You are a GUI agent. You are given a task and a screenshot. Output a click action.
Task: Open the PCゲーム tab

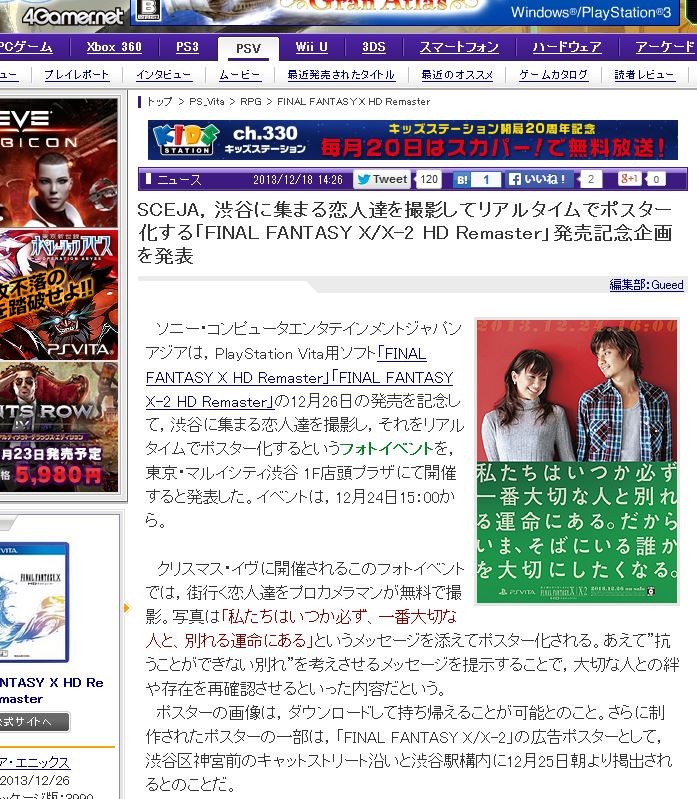(x=25, y=47)
